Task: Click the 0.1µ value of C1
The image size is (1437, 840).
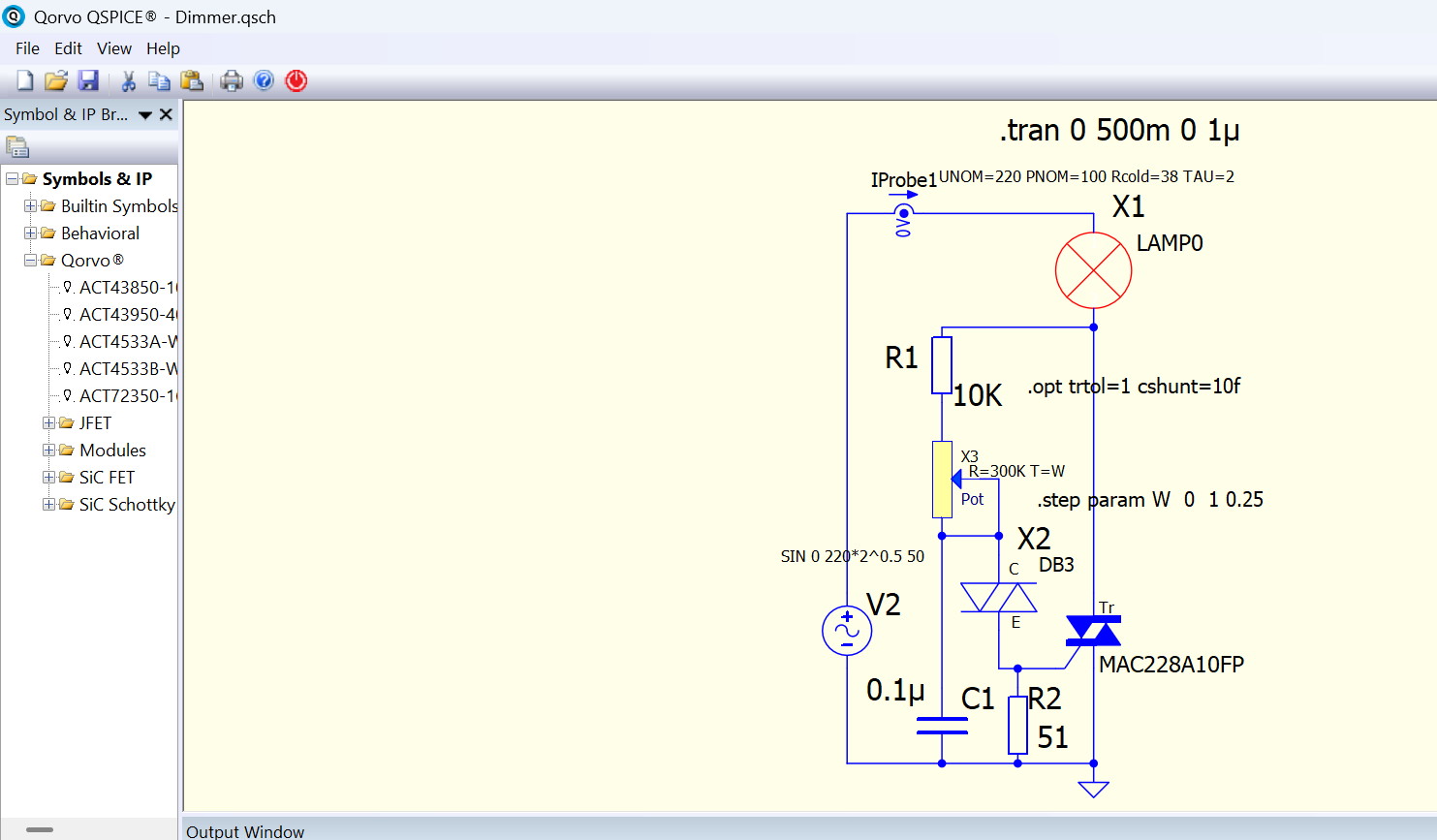Action: (895, 690)
